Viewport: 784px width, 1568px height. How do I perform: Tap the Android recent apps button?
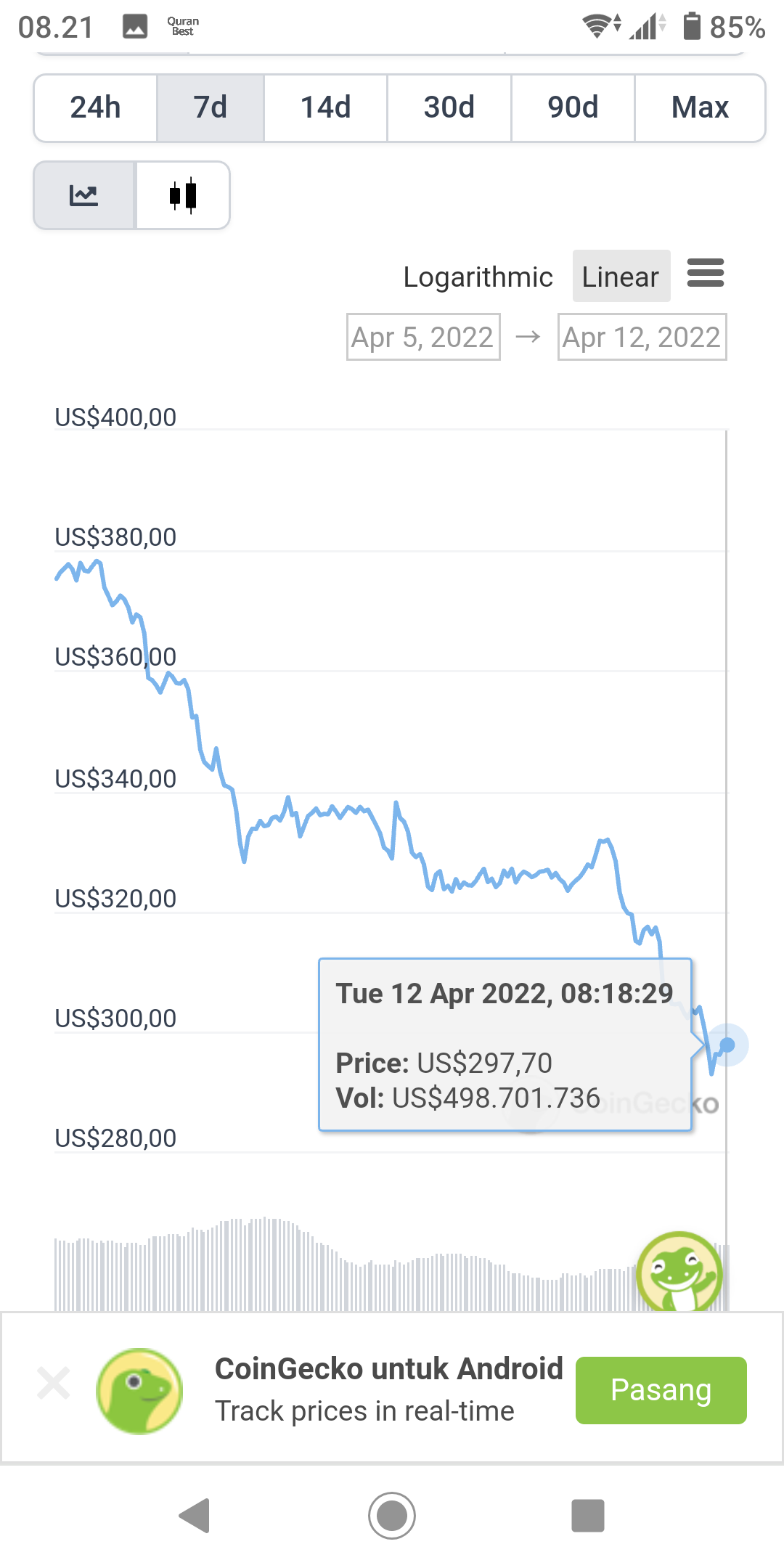click(x=588, y=1516)
